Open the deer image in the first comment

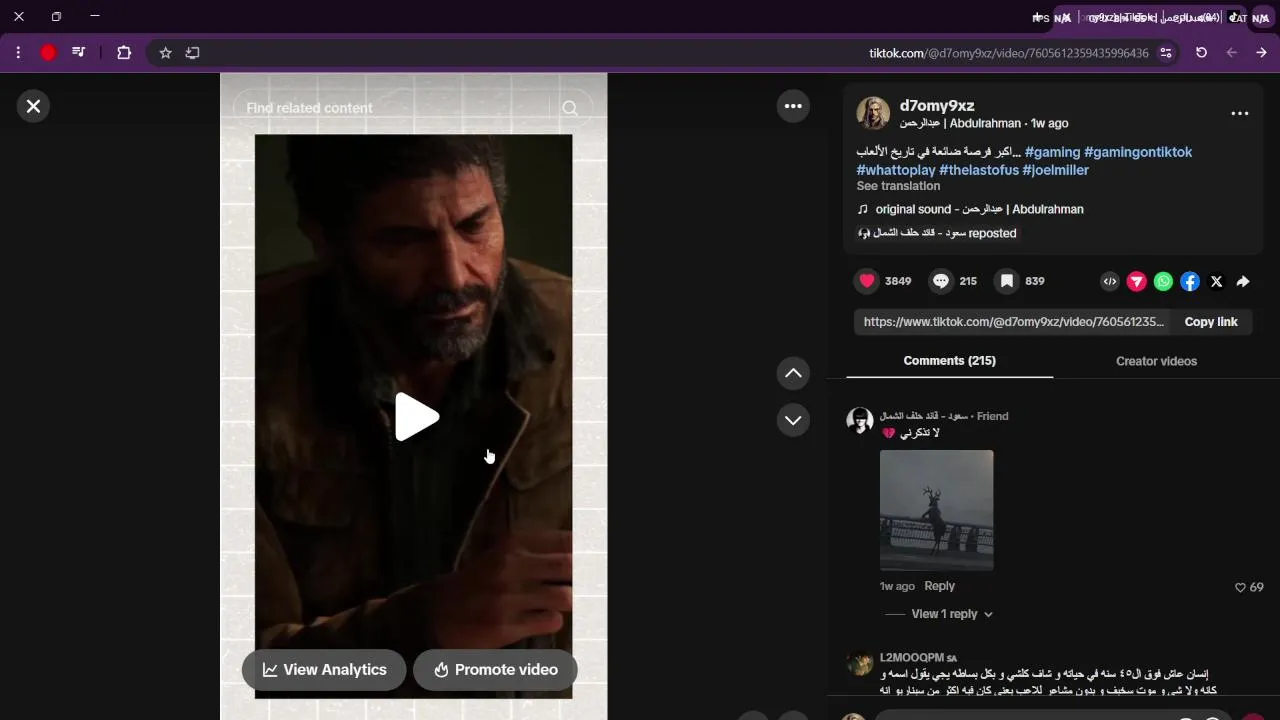click(937, 510)
